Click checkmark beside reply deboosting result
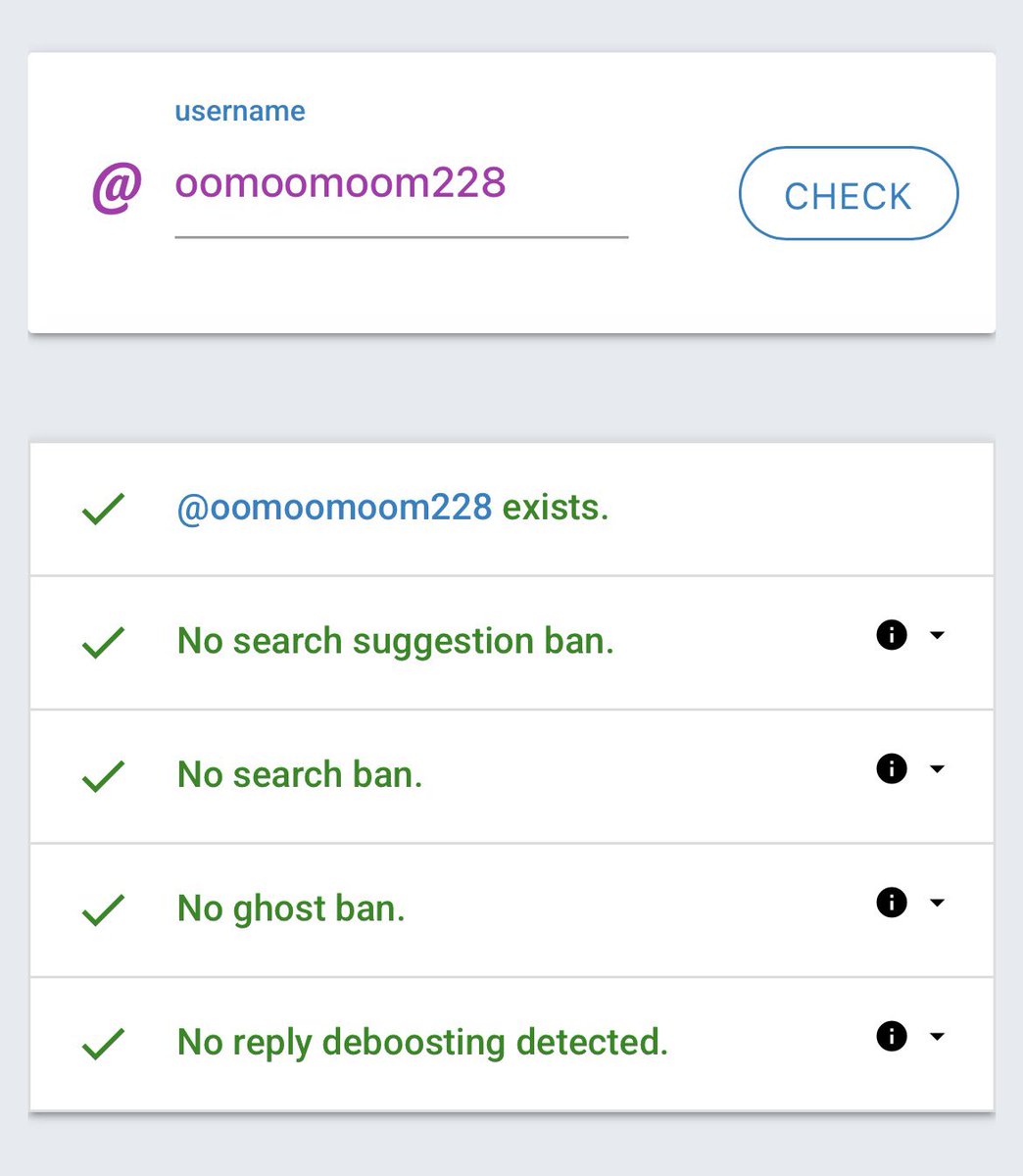 click(103, 1044)
